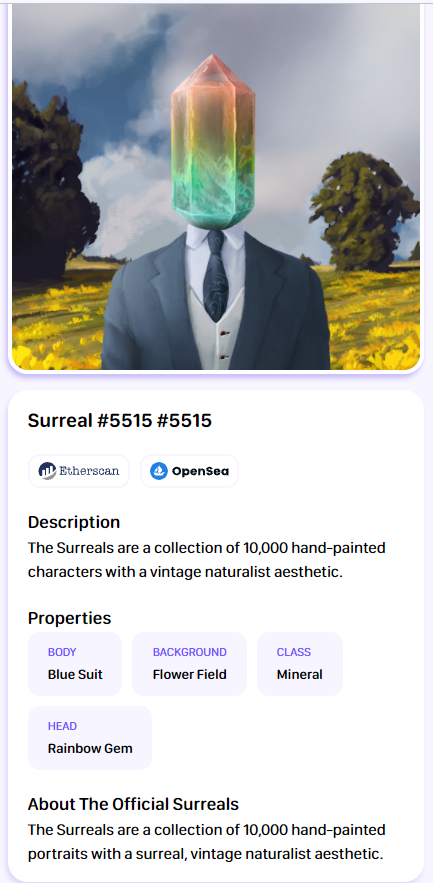
Task: Select the Rainbow Gem head property
Action: (90, 738)
